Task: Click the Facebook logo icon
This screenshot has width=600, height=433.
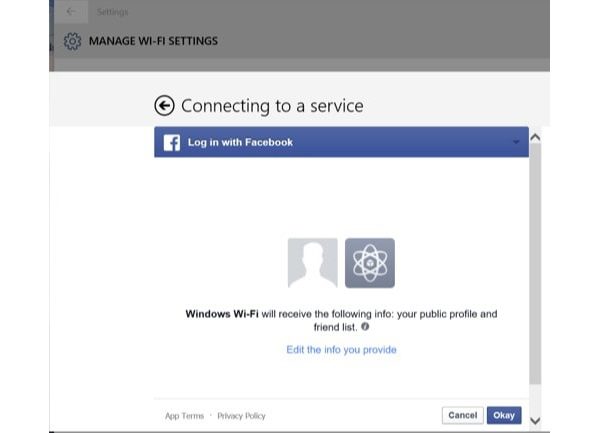Action: click(172, 143)
